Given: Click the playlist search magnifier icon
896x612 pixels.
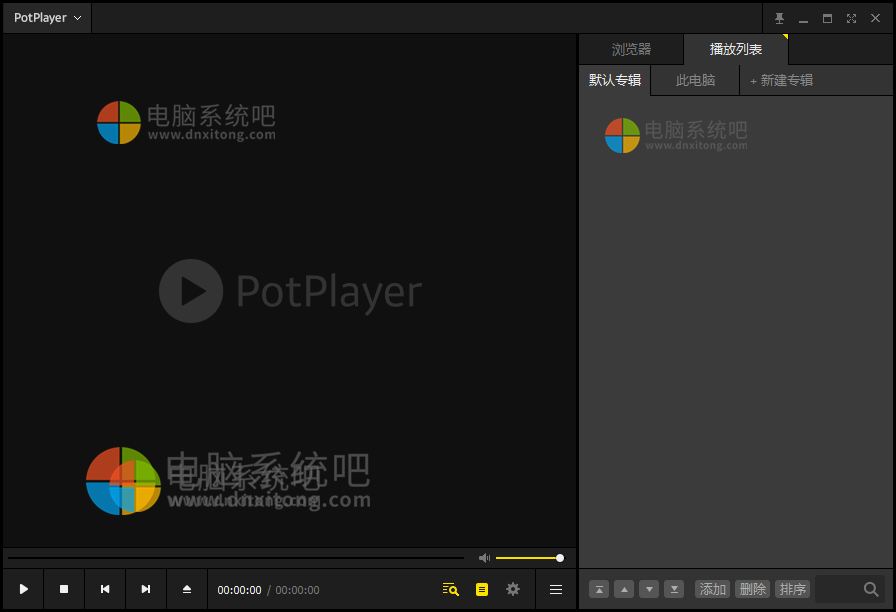Looking at the screenshot, I should 871,589.
